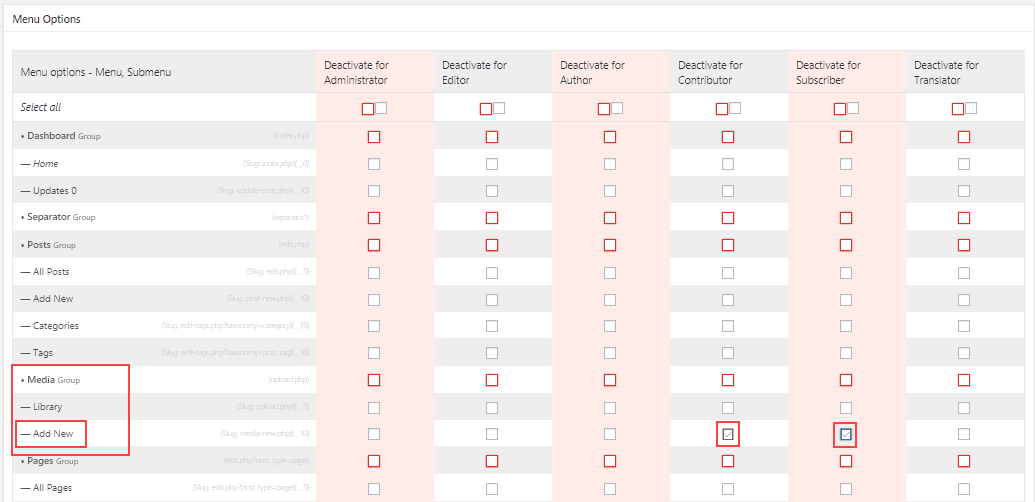Viewport: 1035px width, 502px height.
Task: Click the '— Home' row label
Action: (x=40, y=164)
